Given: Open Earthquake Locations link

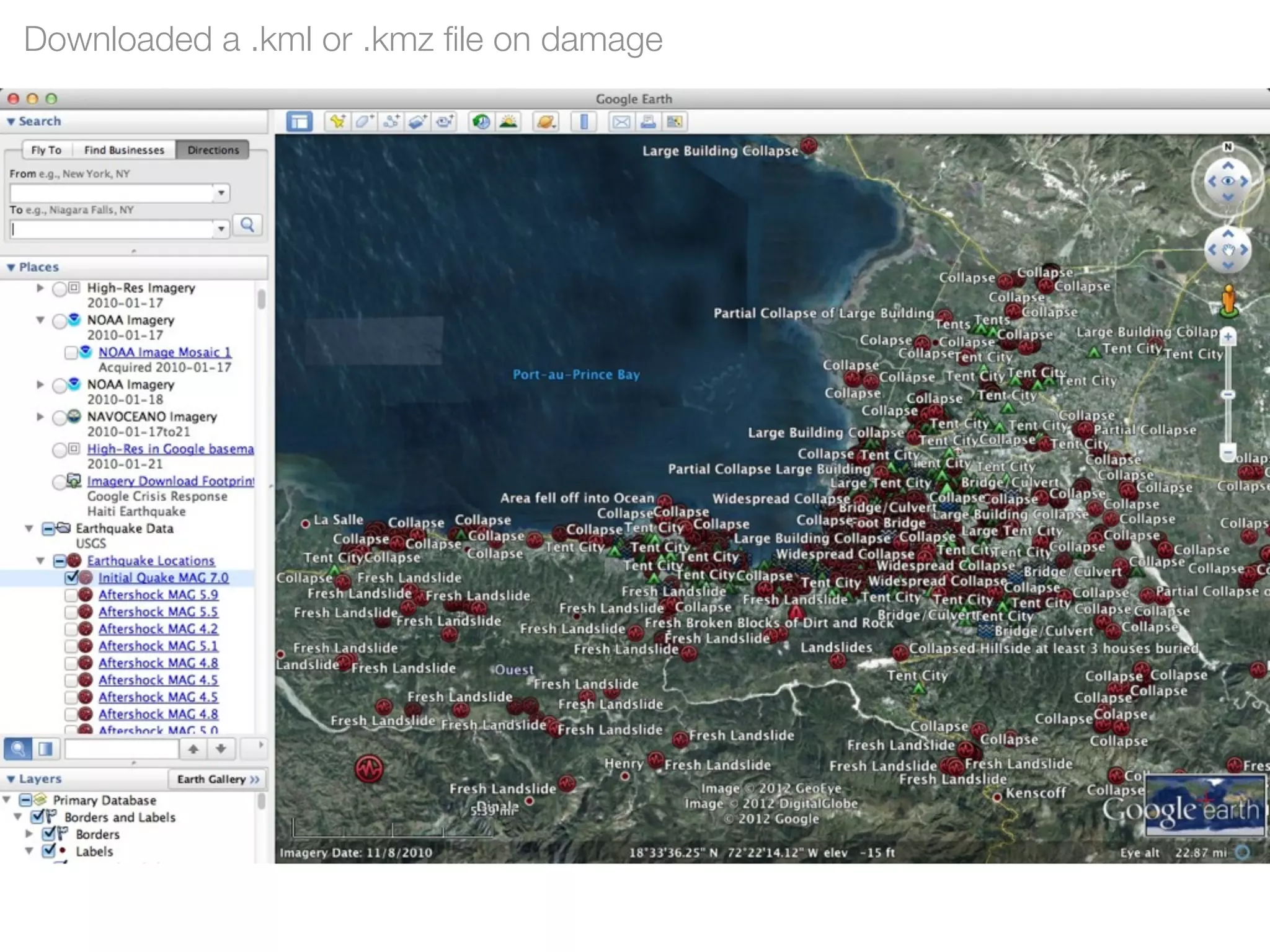Looking at the screenshot, I should pyautogui.click(x=151, y=561).
